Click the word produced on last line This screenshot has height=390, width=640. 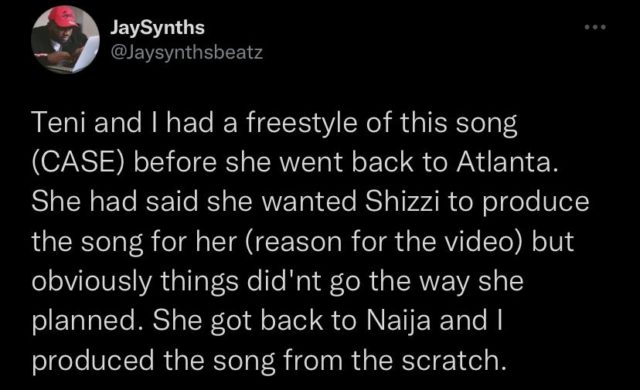(x=93, y=361)
